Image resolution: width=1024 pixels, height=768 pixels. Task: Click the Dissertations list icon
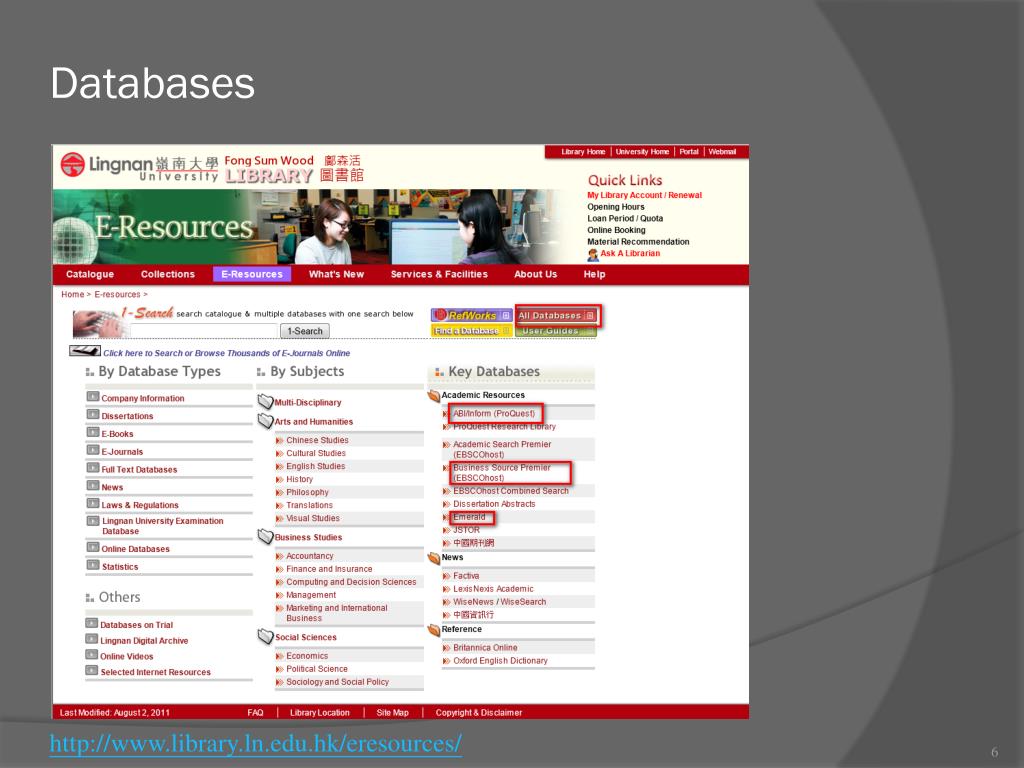coord(93,415)
